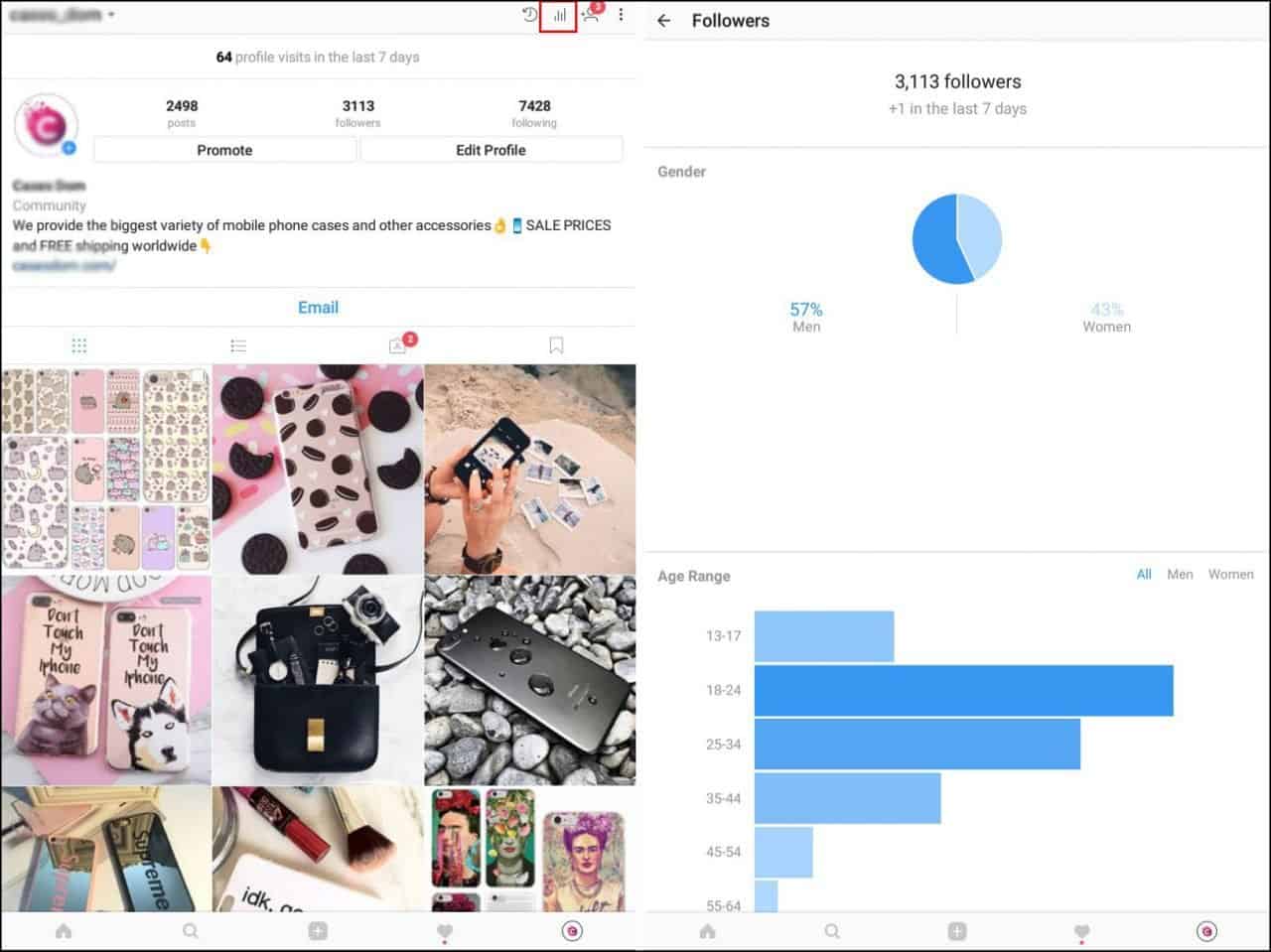1271x952 pixels.
Task: Create a new post with the plus icon
Action: click(317, 930)
